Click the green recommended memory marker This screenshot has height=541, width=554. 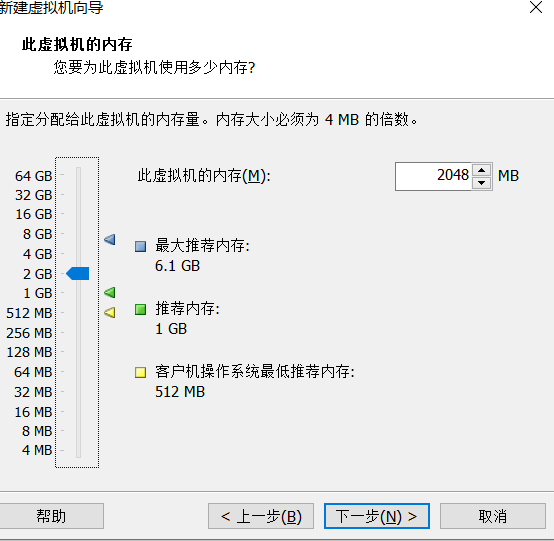[110, 292]
